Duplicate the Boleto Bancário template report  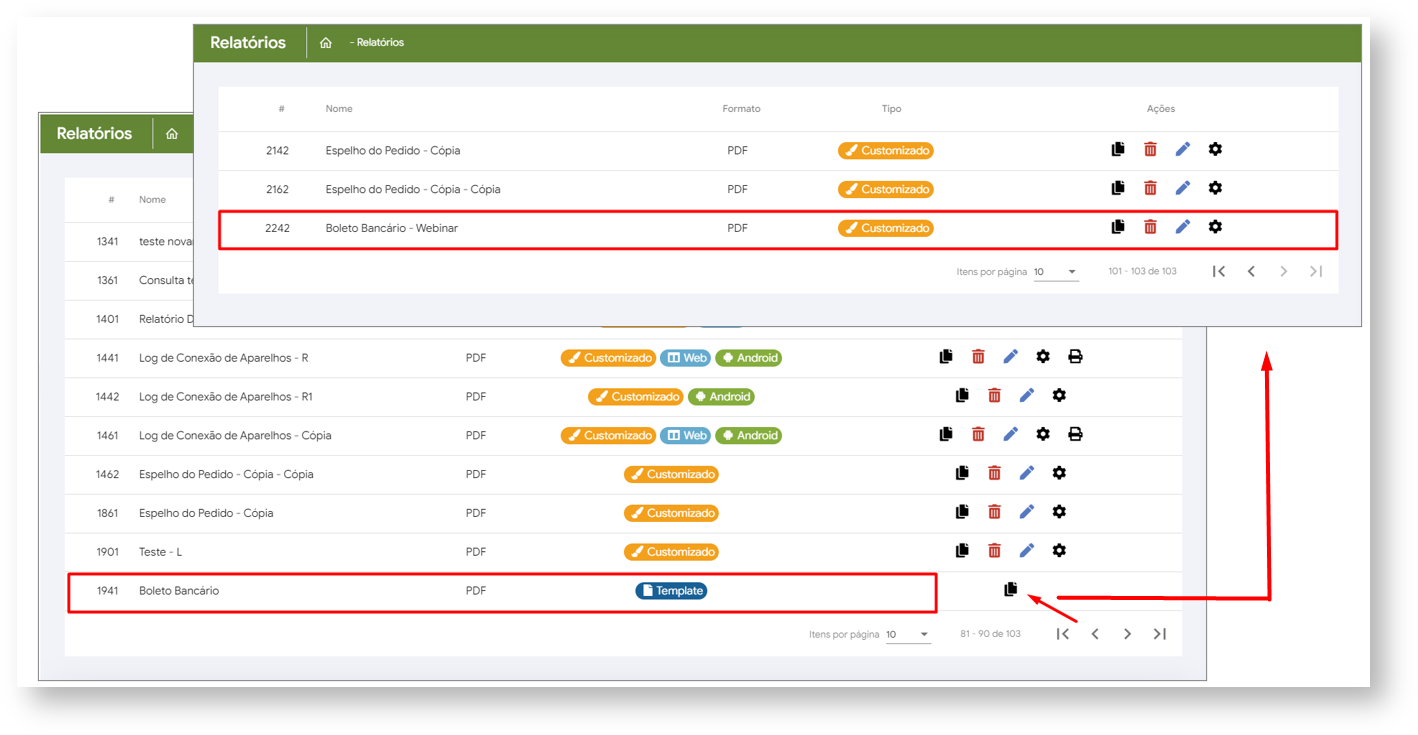1011,590
